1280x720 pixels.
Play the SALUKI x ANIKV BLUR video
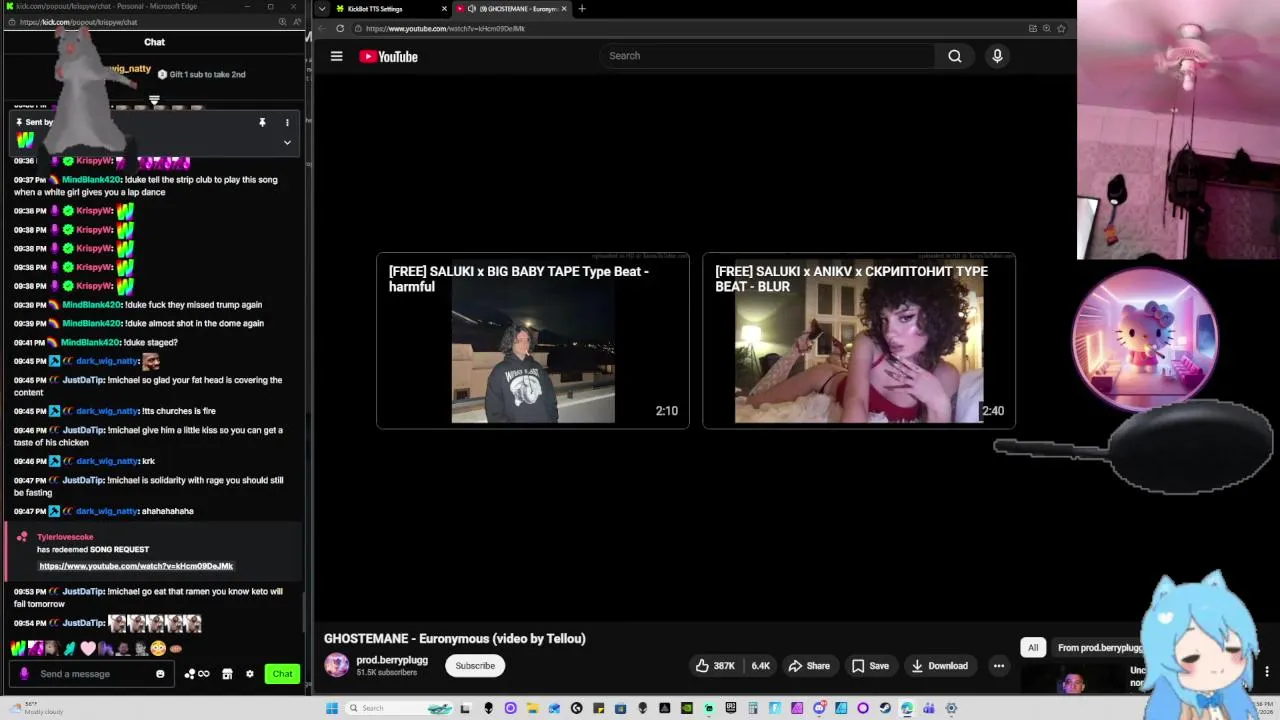coord(859,341)
